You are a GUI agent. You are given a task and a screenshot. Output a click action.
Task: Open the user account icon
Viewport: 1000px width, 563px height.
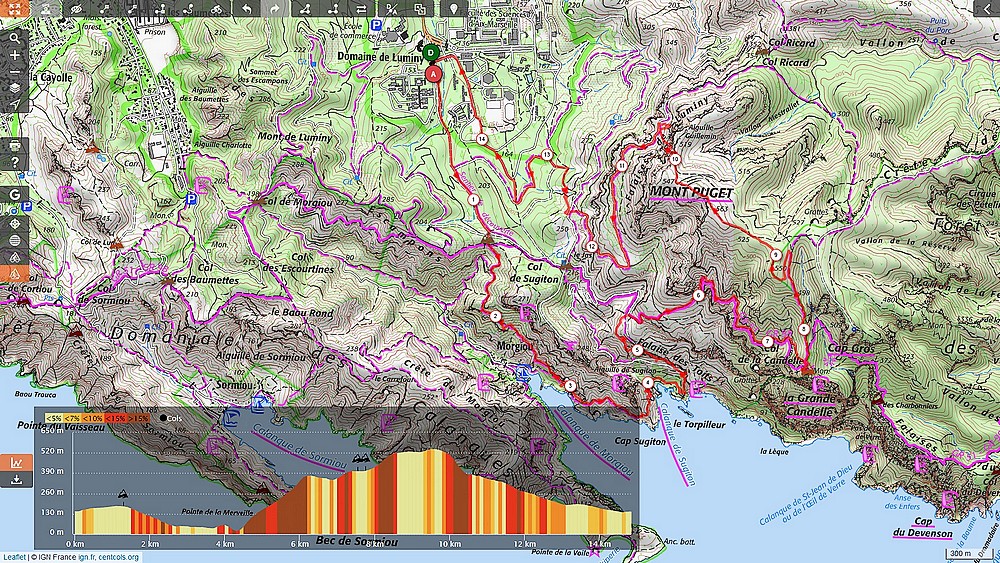pyautogui.click(x=46, y=8)
